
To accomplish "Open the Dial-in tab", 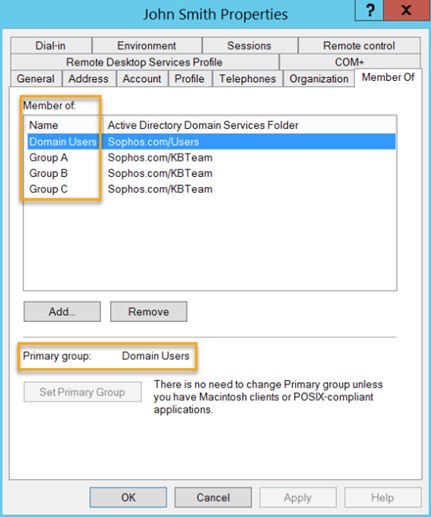I will pos(51,46).
